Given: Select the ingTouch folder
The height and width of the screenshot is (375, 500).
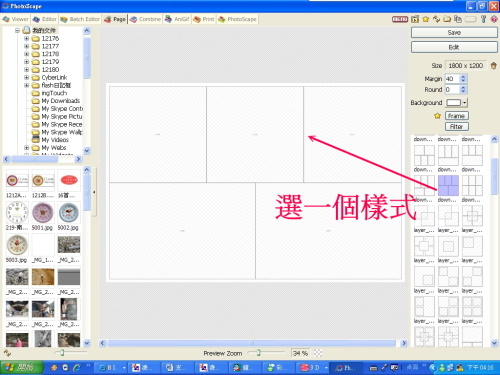Looking at the screenshot, I should click(x=54, y=93).
